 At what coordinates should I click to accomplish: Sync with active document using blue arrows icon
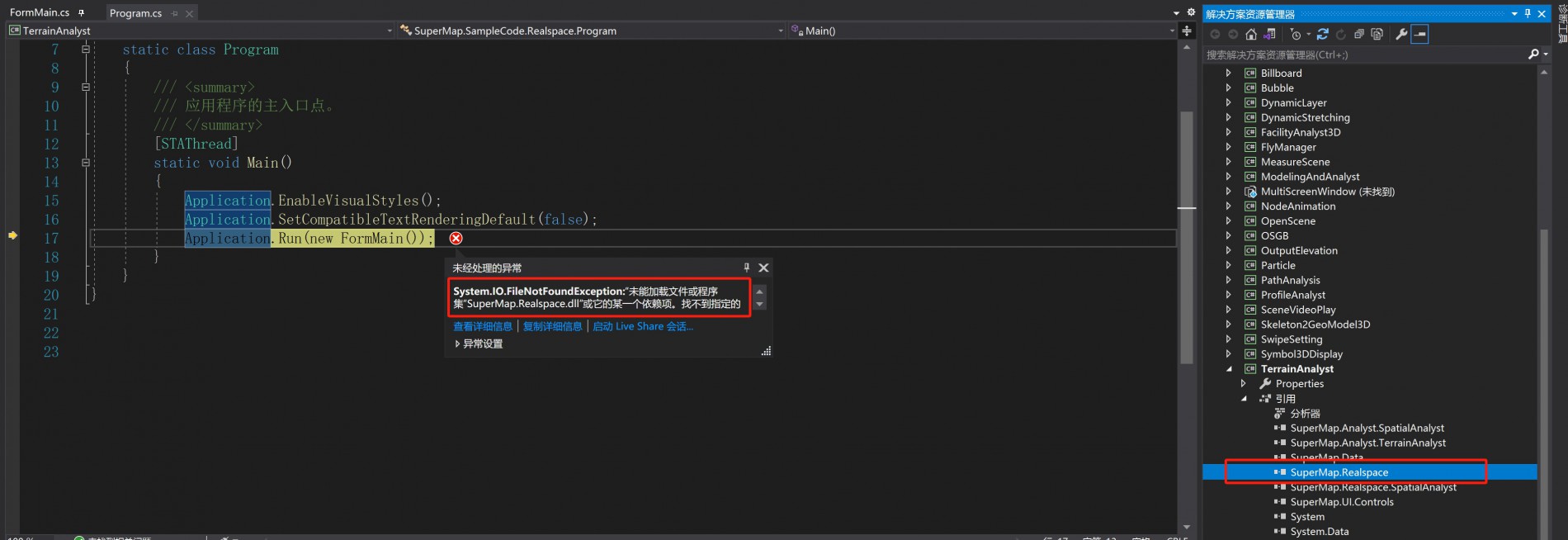1322,34
